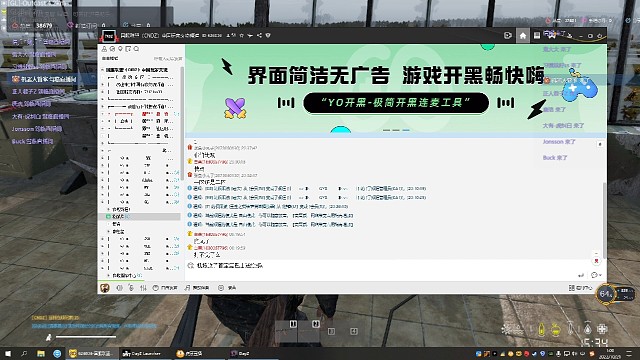Screen dimensions: 640x360
Task: Collapse the root CNDZ channel tree node
Action: point(102,70)
